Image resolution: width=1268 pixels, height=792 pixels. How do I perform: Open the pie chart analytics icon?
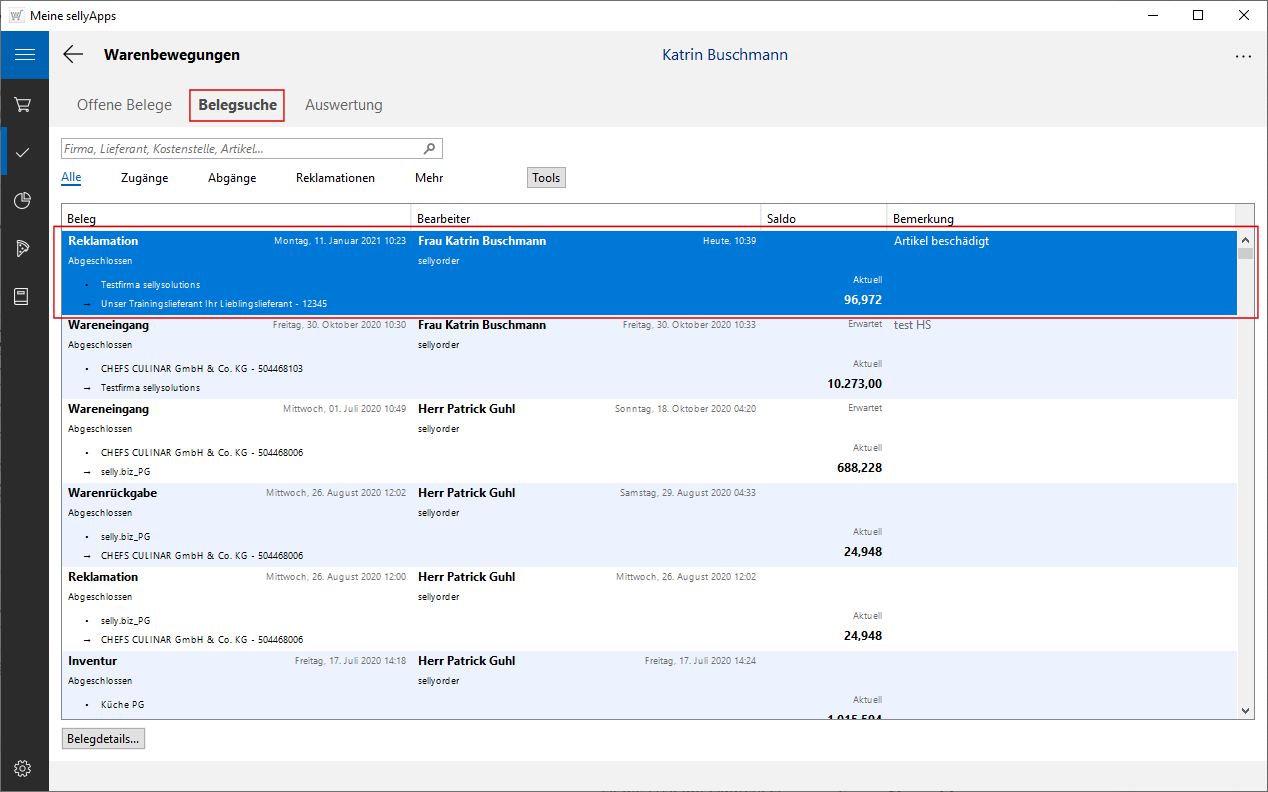23,201
